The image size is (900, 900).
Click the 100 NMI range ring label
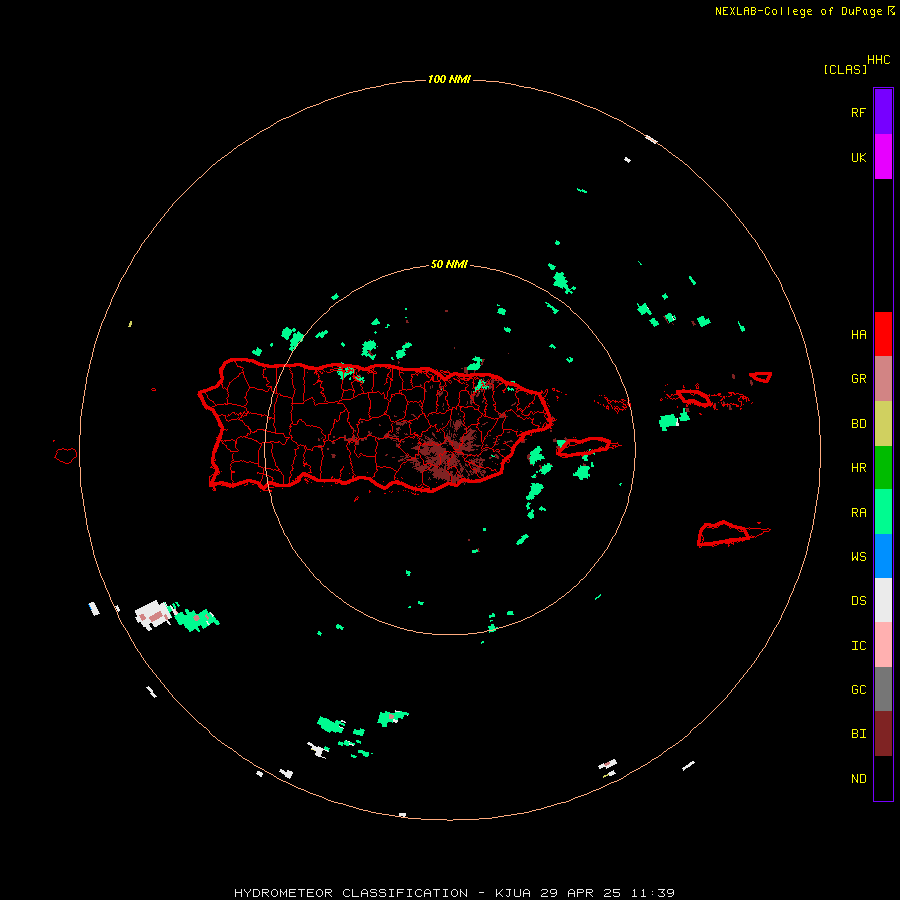click(x=449, y=79)
